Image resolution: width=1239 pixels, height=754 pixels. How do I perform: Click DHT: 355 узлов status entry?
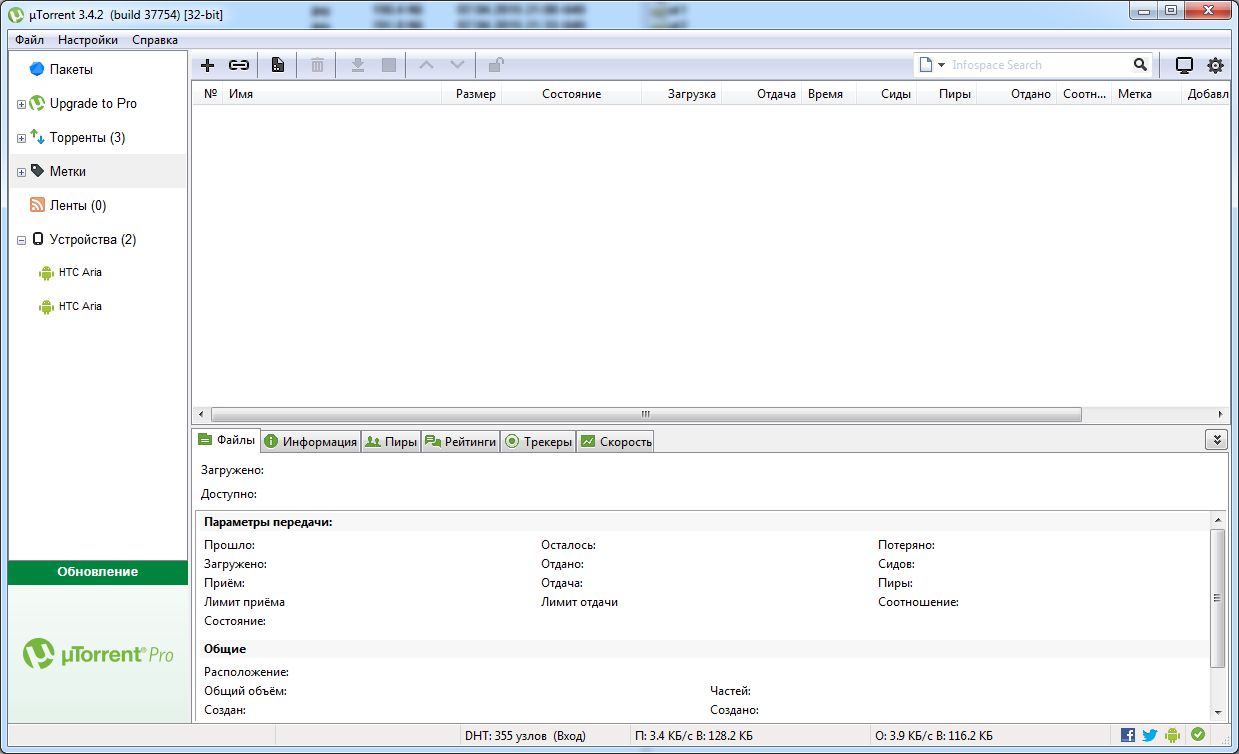tap(525, 735)
